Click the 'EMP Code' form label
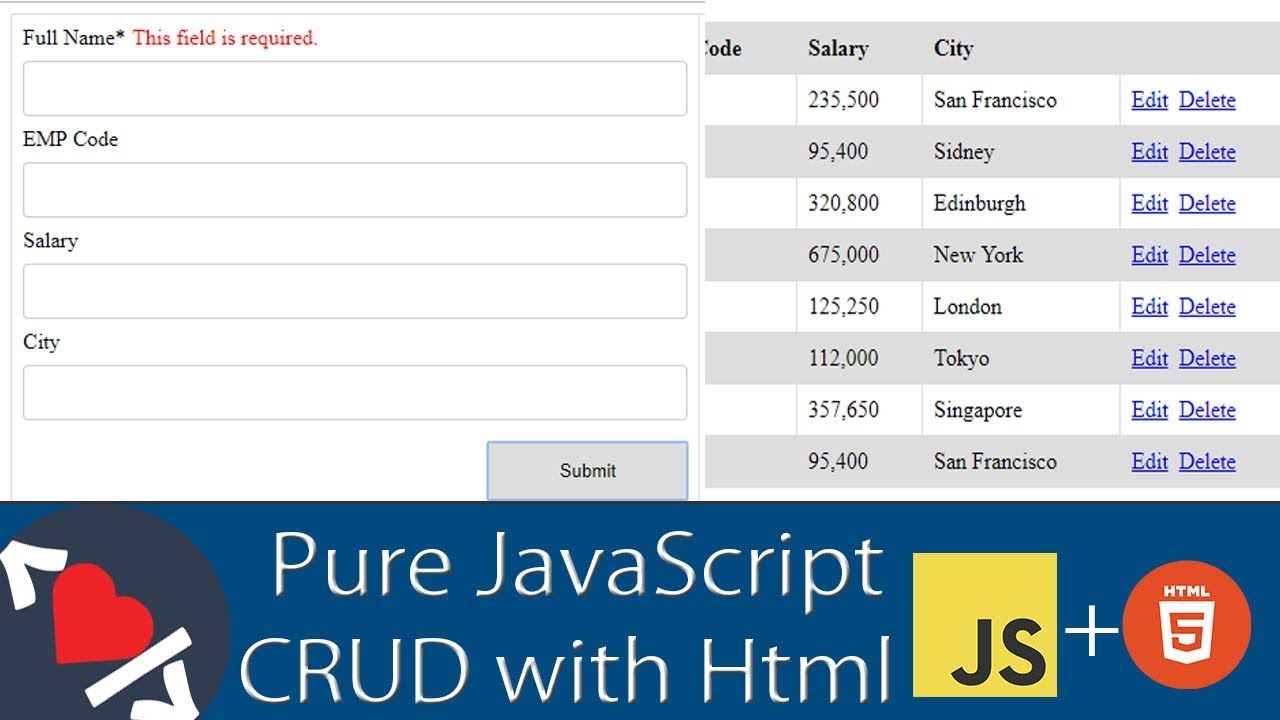Image resolution: width=1280 pixels, height=720 pixels. tap(70, 139)
